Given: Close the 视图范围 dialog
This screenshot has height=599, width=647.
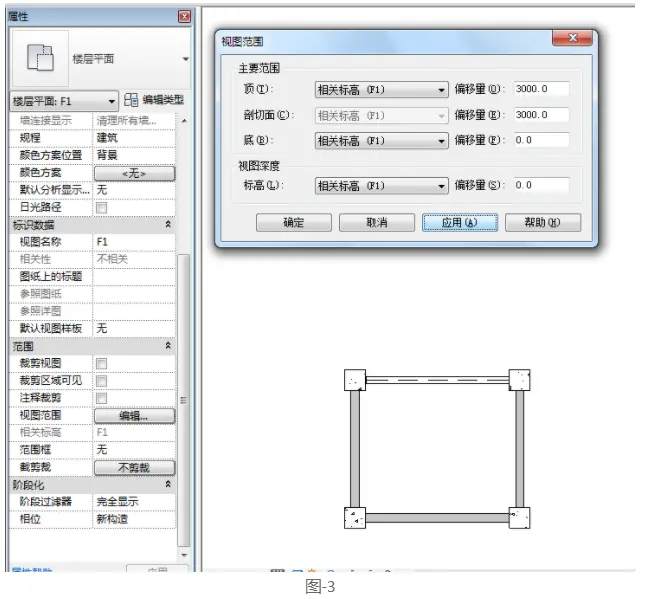Looking at the screenshot, I should click(572, 38).
